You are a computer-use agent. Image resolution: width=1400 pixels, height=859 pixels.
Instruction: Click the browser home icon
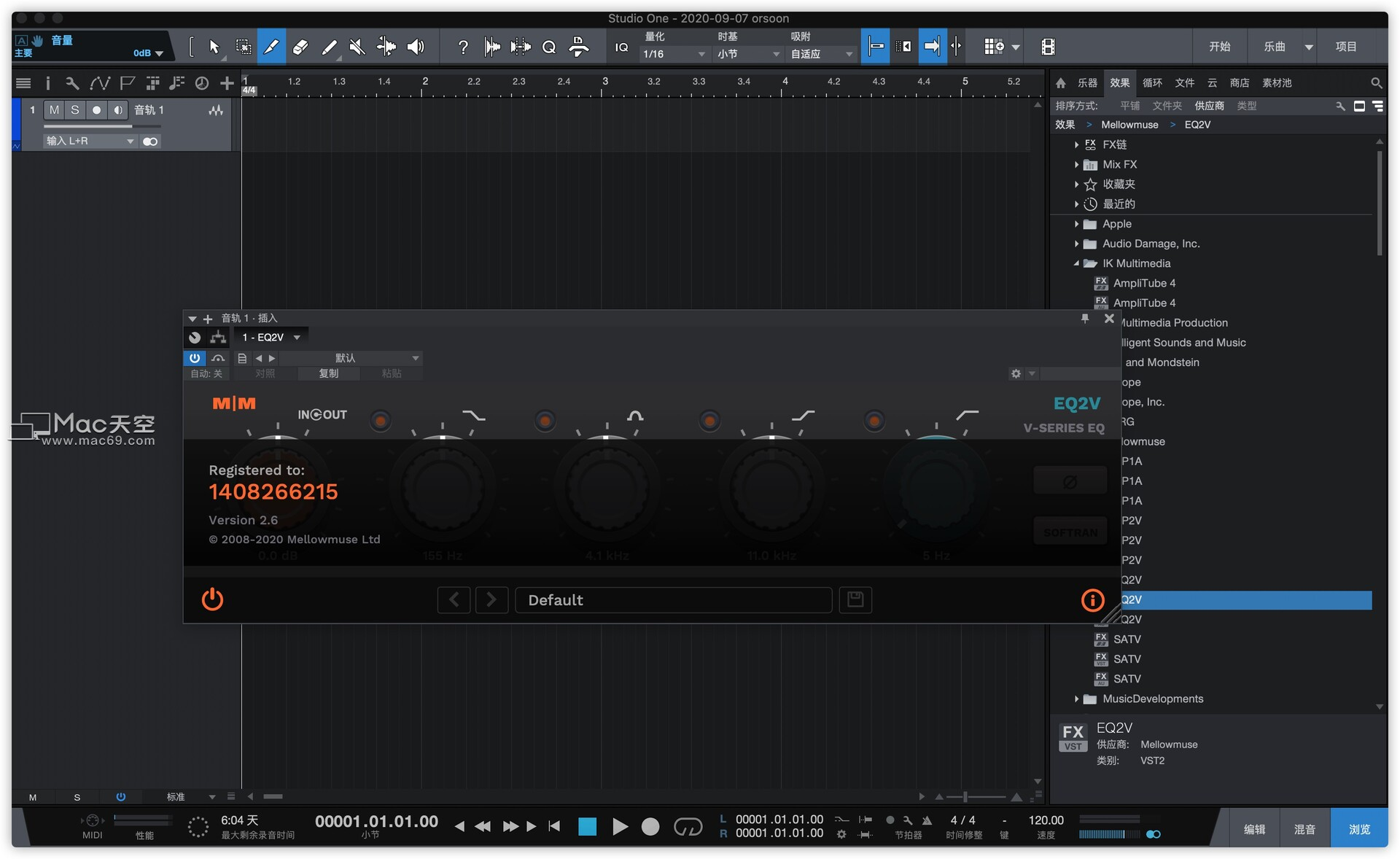click(x=1061, y=83)
